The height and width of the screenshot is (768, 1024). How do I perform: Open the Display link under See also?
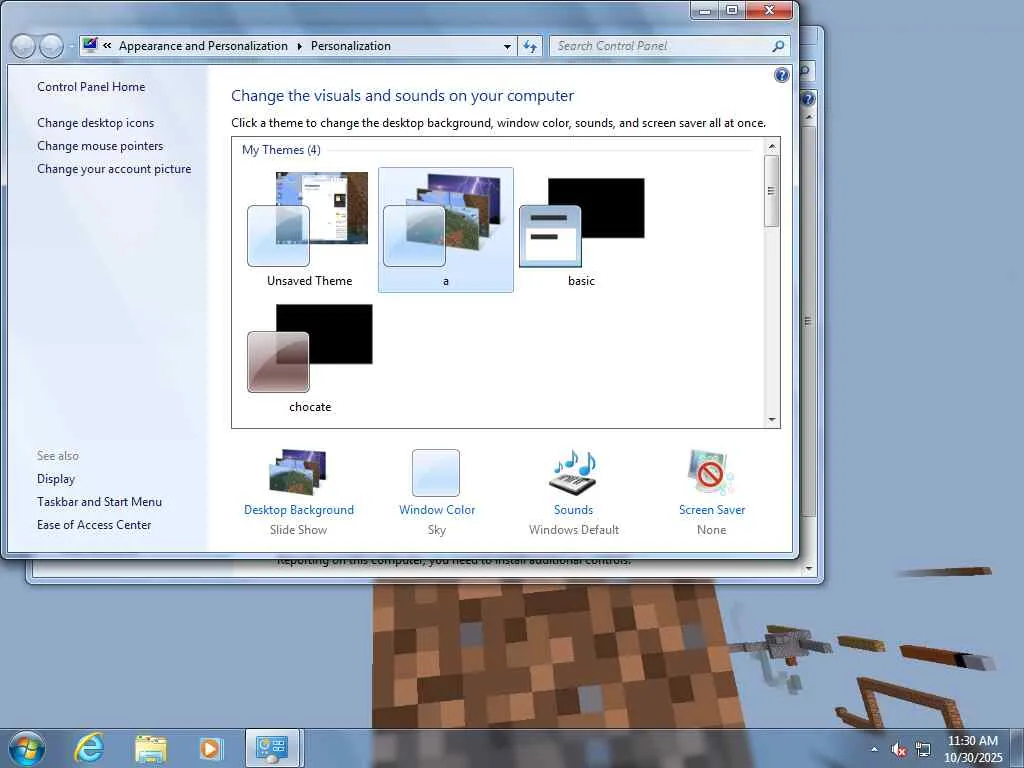pos(56,479)
